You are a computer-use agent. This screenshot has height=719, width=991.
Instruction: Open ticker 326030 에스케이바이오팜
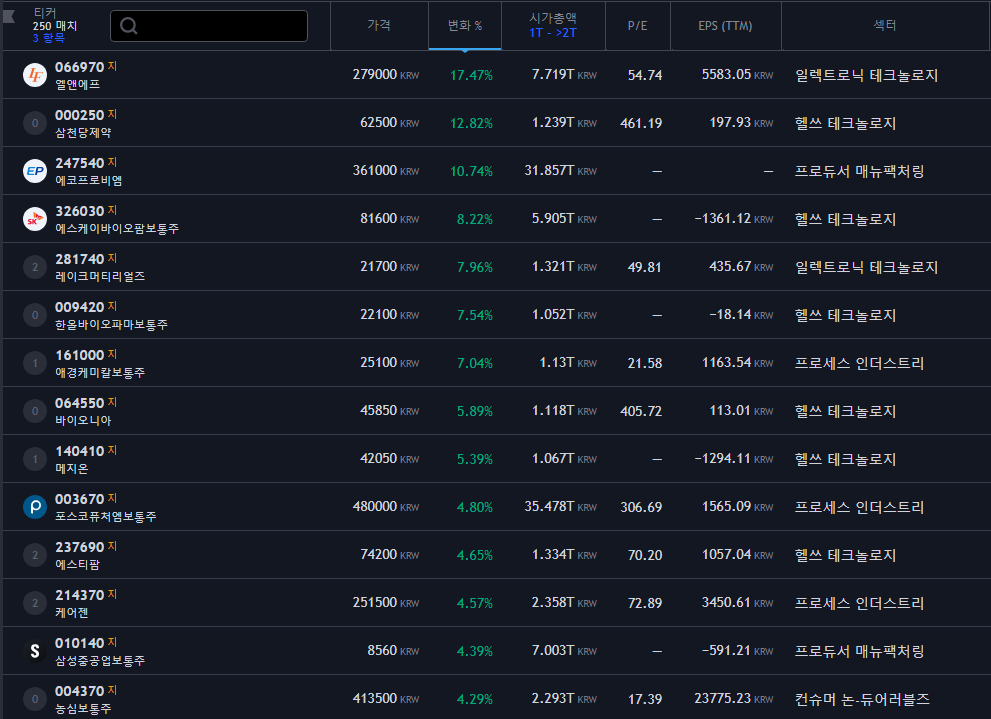79,211
